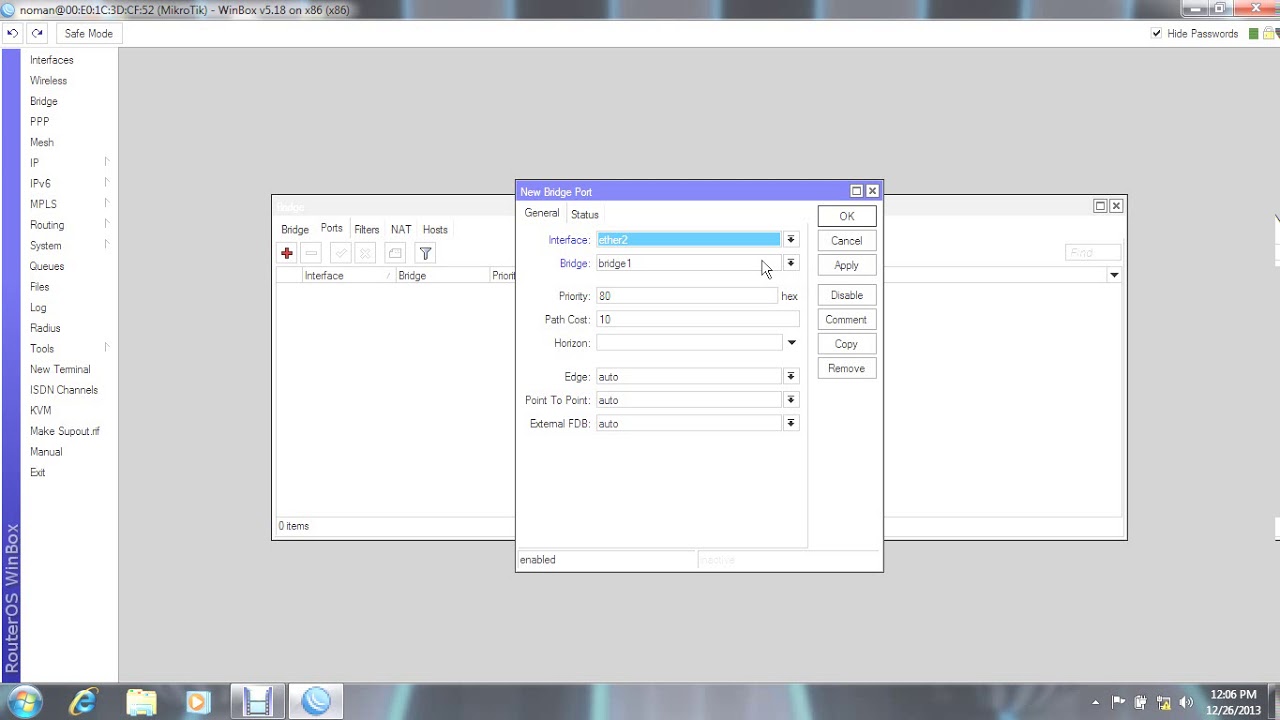Click the Comment icon in Bridge toolbar
This screenshot has height=720, width=1280.
coord(395,254)
